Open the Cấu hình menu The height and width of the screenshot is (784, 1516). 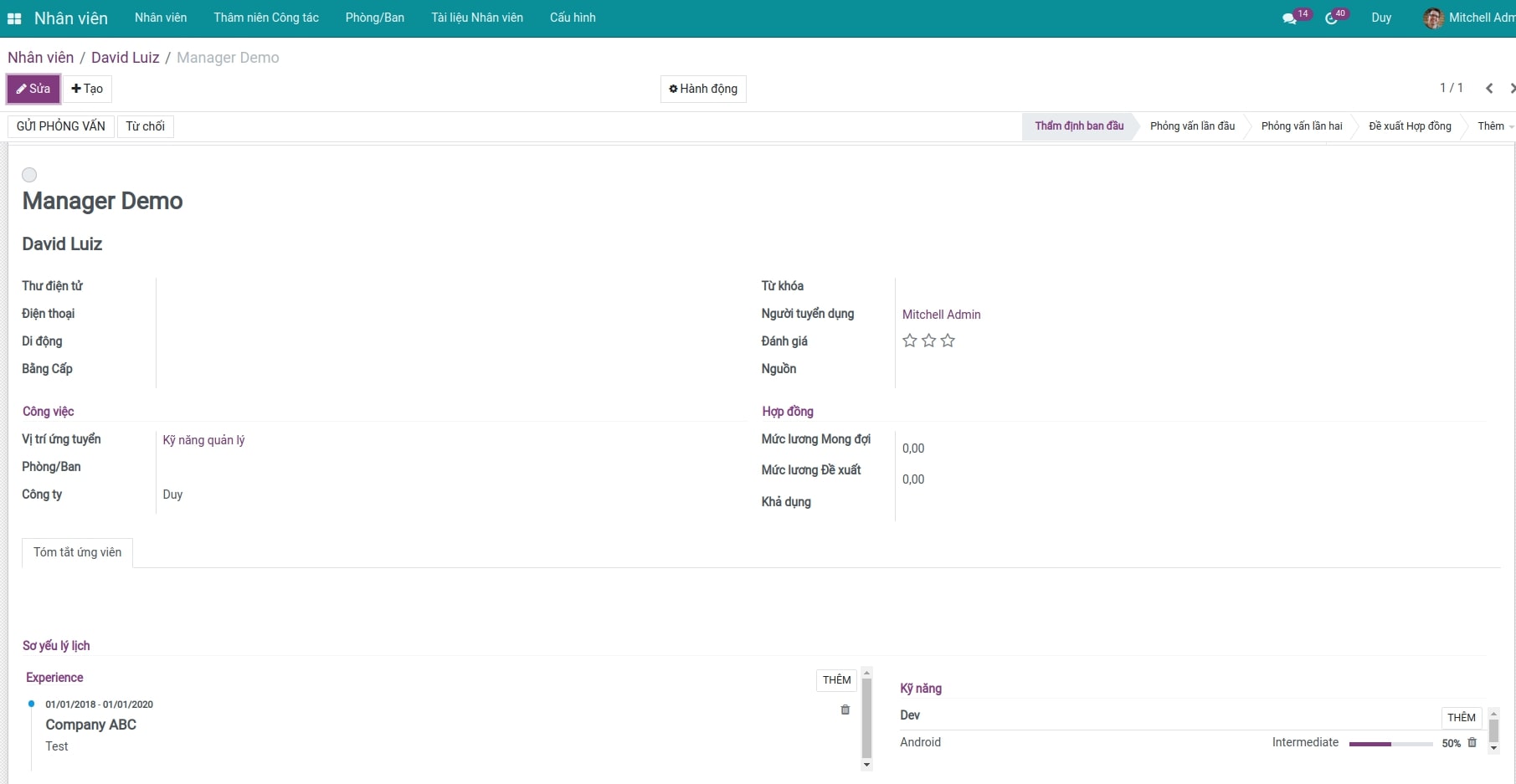pyautogui.click(x=573, y=18)
